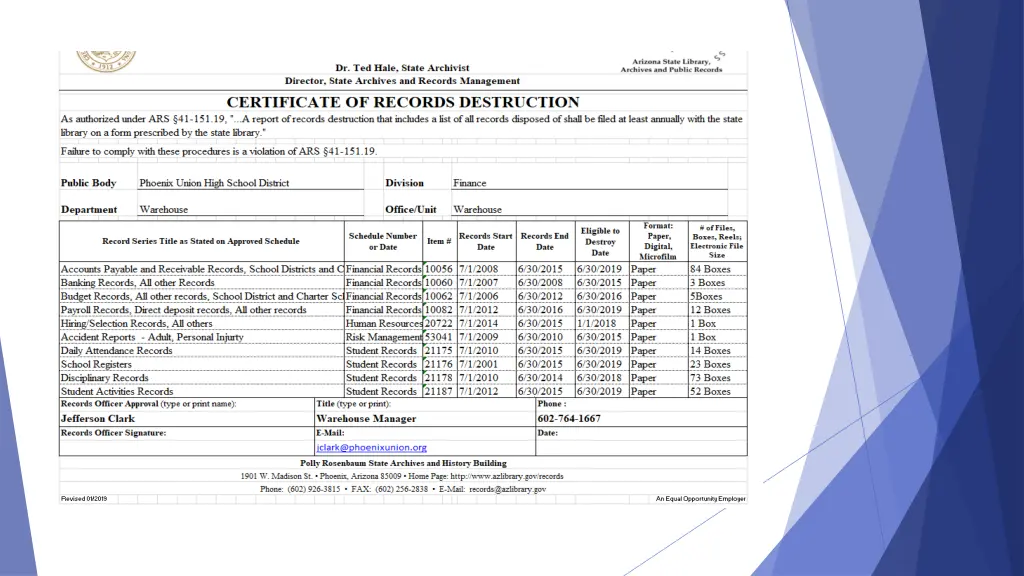Click the "# of Files, Boxes, Reels" column header
Screen dimensions: 1024x576
click(716, 241)
